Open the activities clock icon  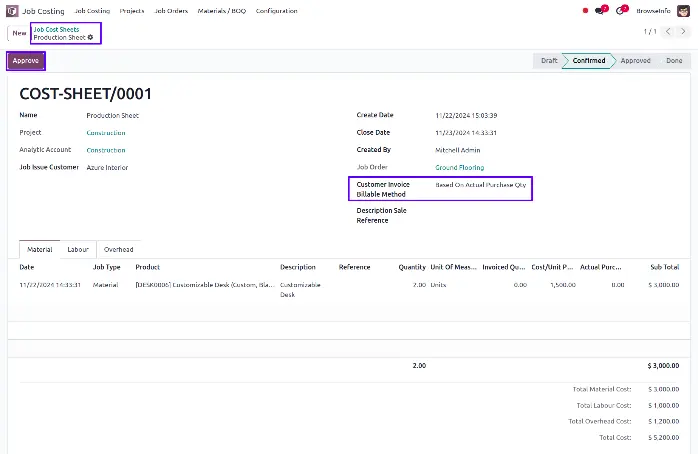click(x=620, y=11)
